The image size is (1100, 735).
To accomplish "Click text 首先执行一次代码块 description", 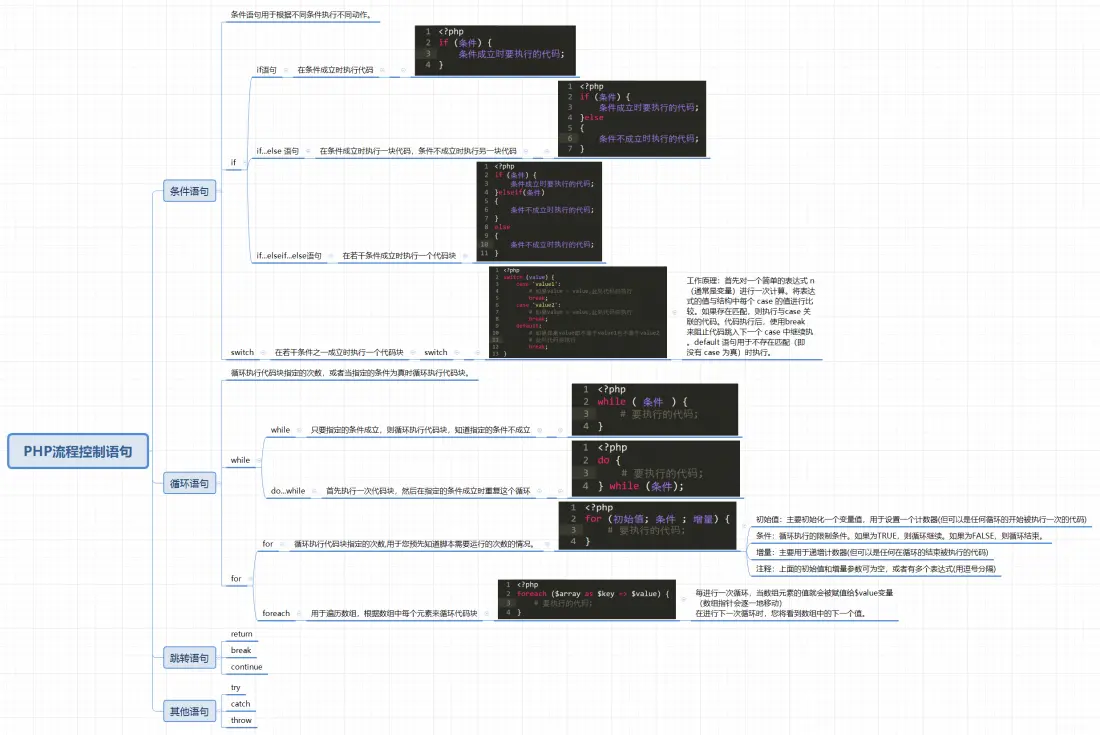I will coord(428,491).
